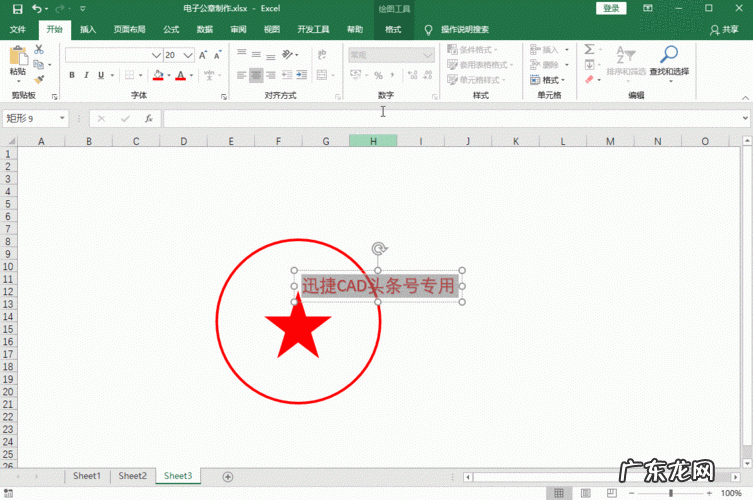Toggle Italic formatting
This screenshot has width=753, height=500.
(86, 75)
